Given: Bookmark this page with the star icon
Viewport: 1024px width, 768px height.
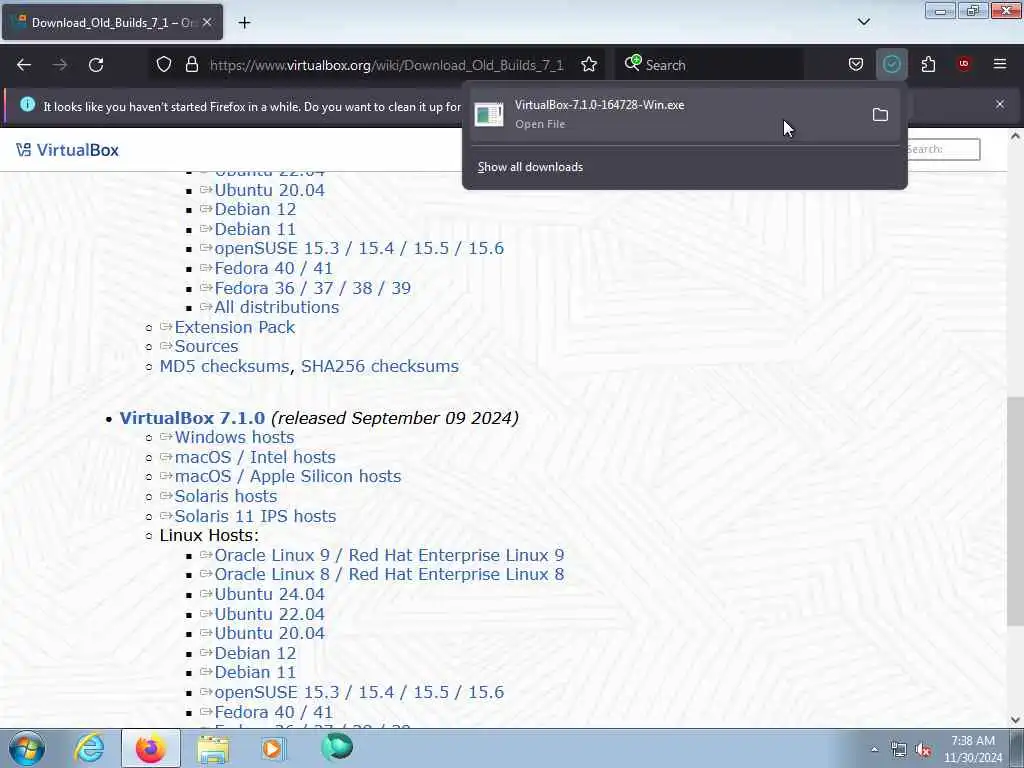Looking at the screenshot, I should click(x=589, y=64).
